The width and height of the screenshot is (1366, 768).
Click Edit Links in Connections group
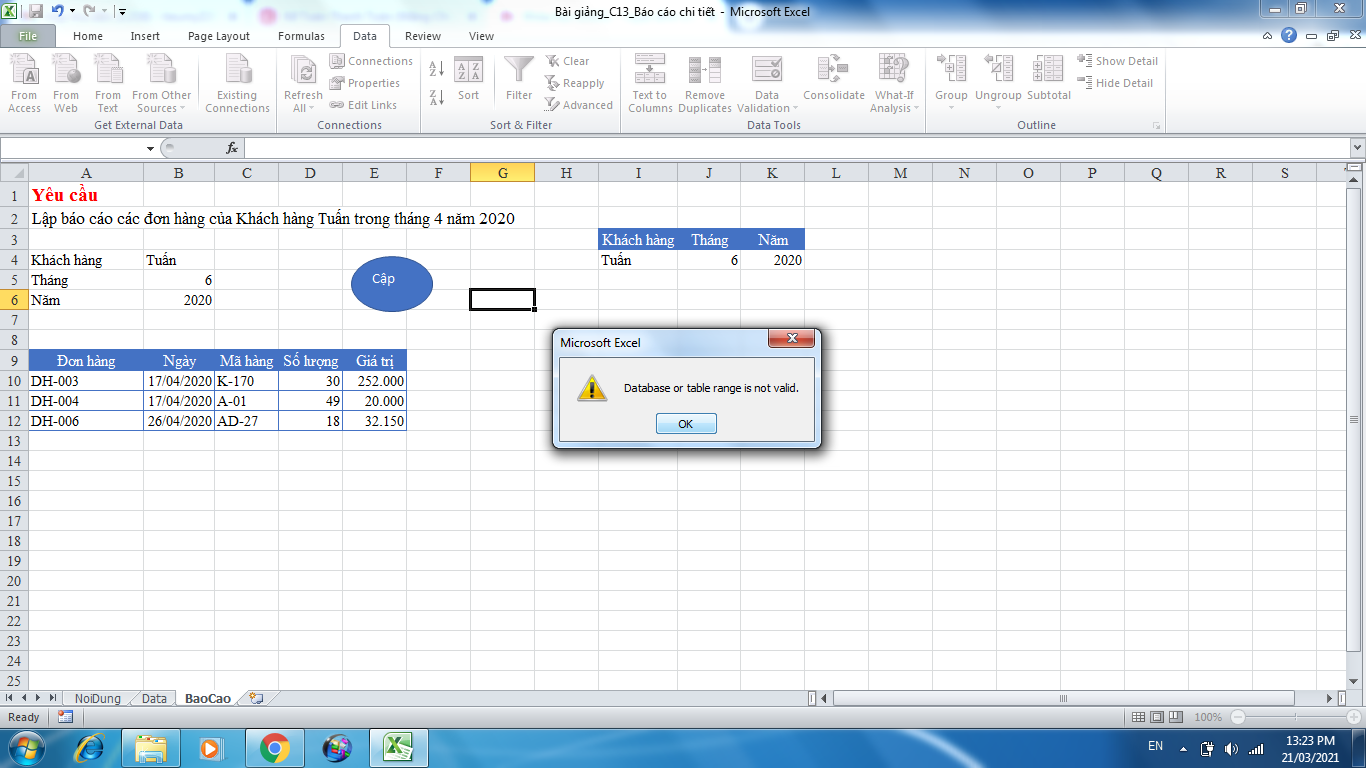363,105
